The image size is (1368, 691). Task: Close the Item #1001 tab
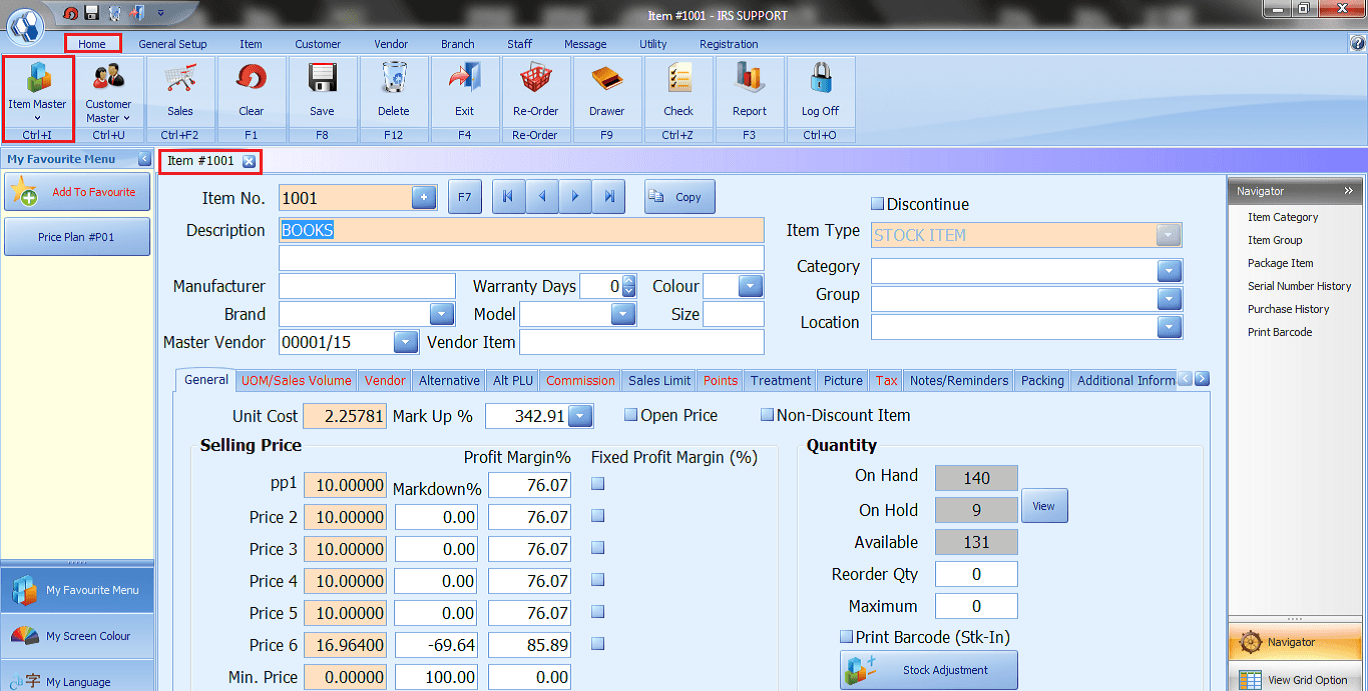(249, 161)
